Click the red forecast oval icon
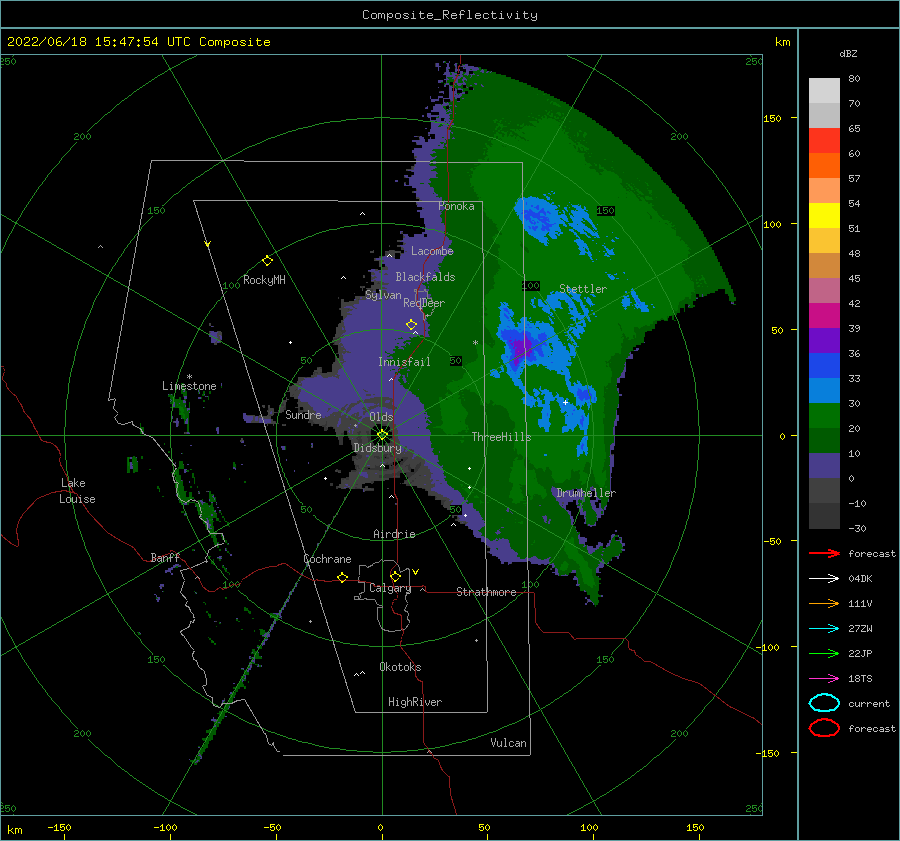 [x=824, y=728]
